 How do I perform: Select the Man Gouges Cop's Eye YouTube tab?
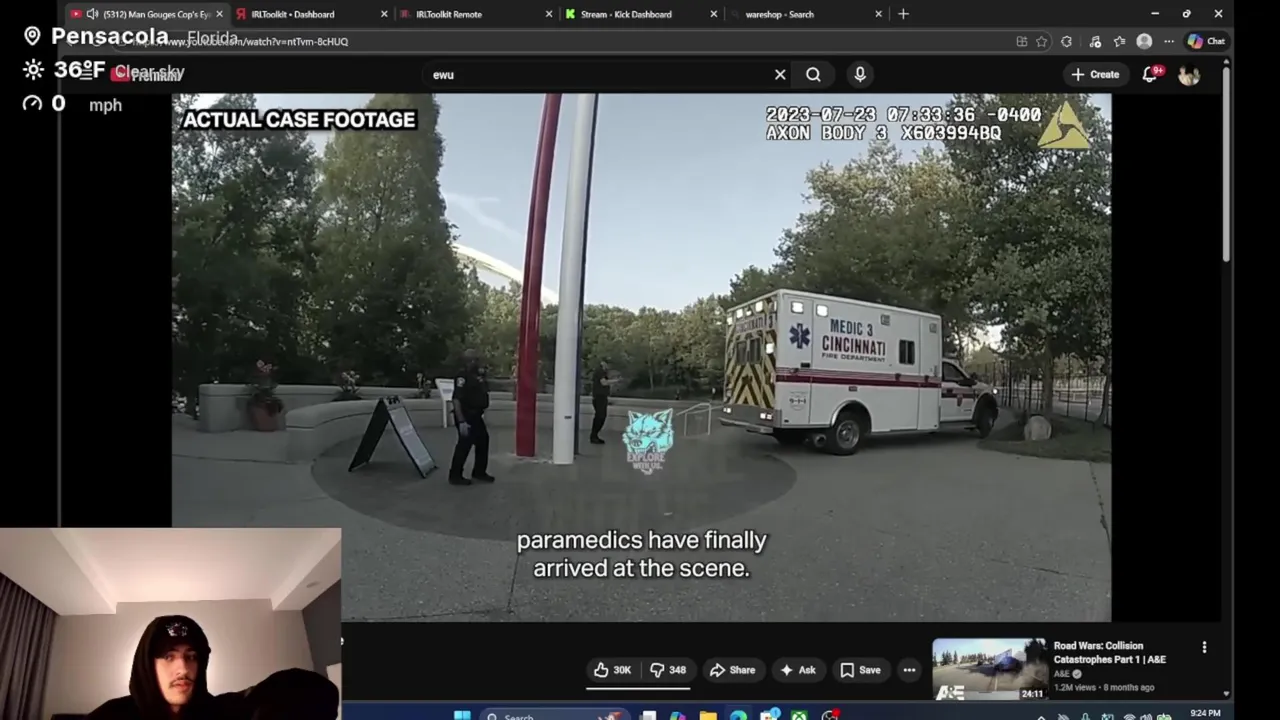point(147,14)
